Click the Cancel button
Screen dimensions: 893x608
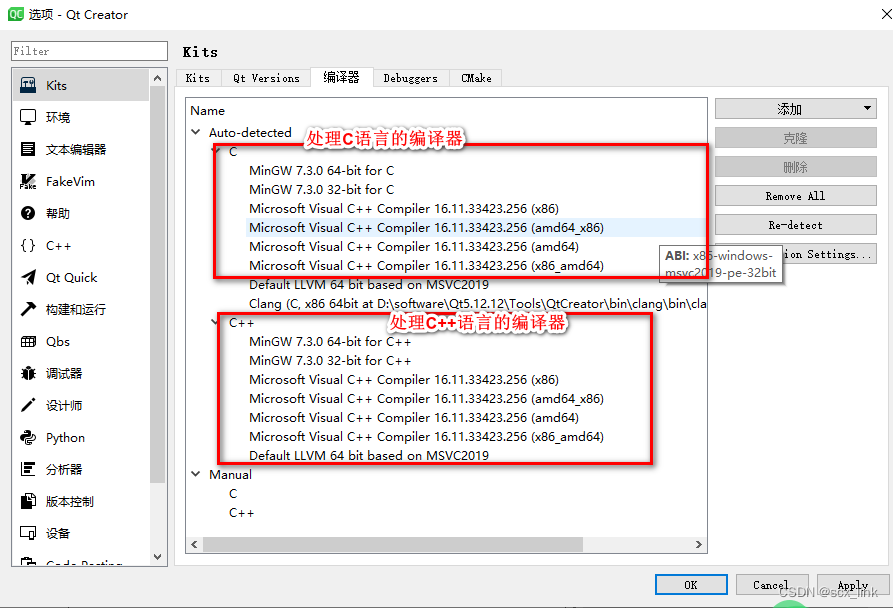[x=771, y=585]
